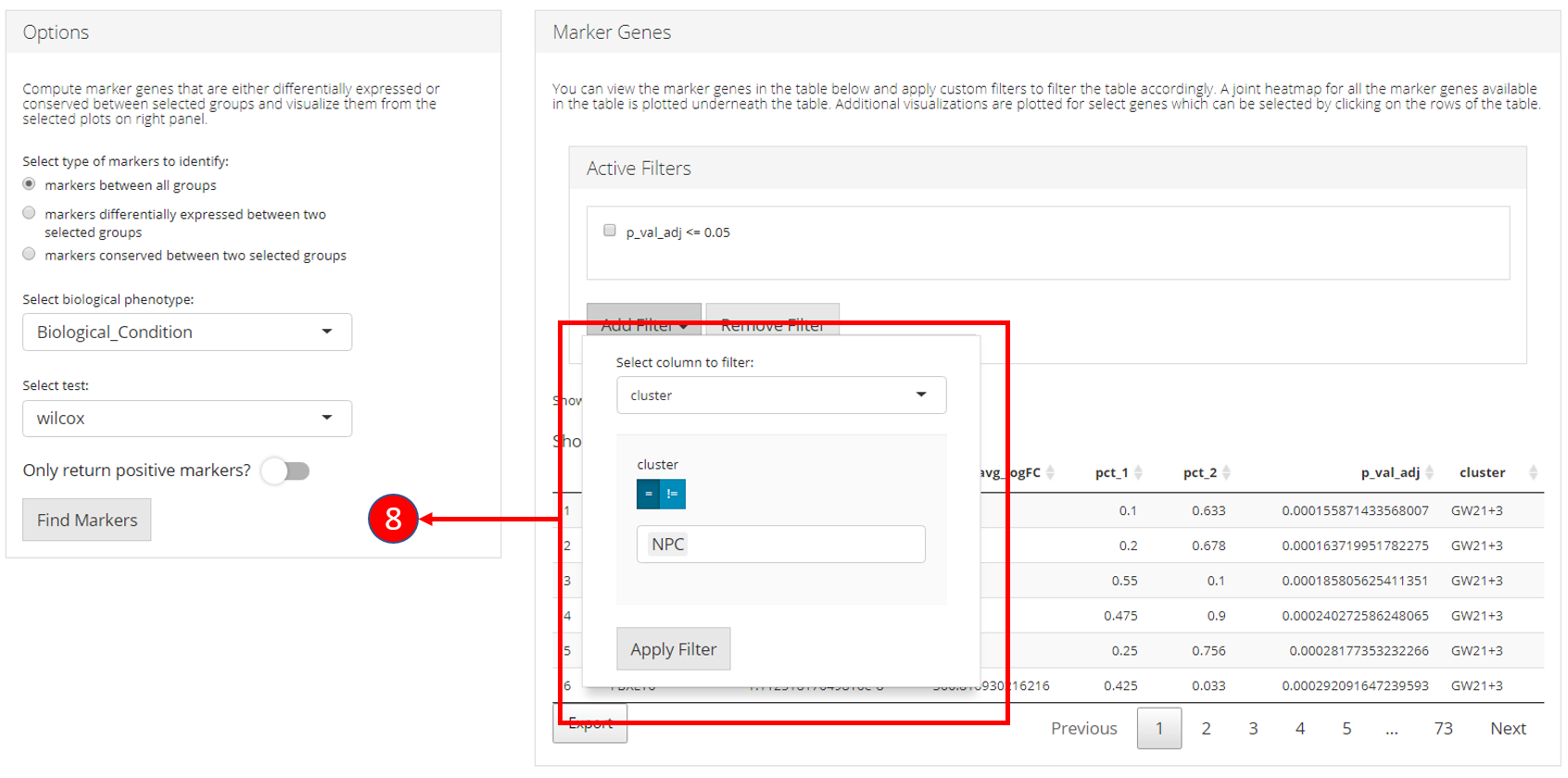Click the not-equals operator button for cluster
Screen dimensions: 1568x778
(x=673, y=495)
